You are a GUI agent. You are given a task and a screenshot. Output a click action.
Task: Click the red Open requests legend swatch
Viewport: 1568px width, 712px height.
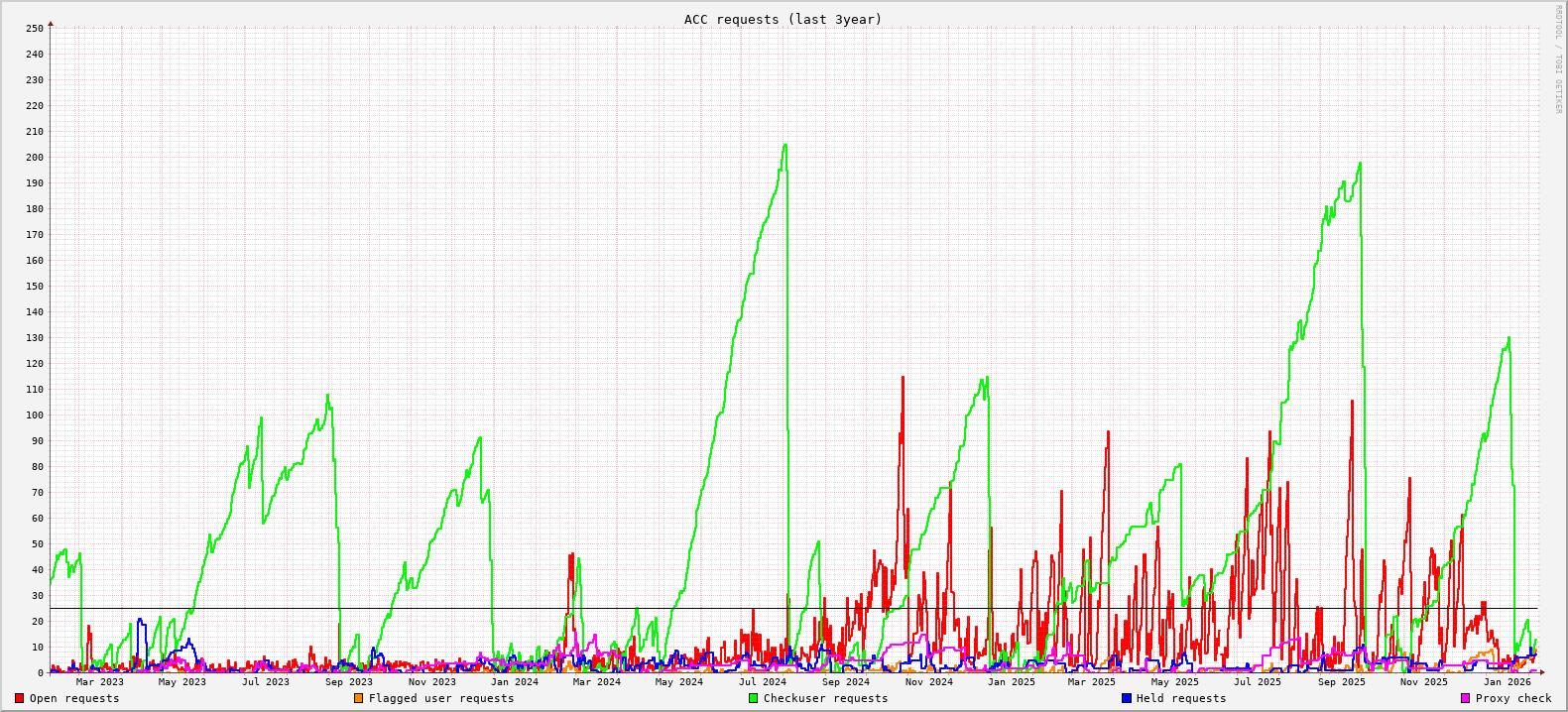click(19, 698)
